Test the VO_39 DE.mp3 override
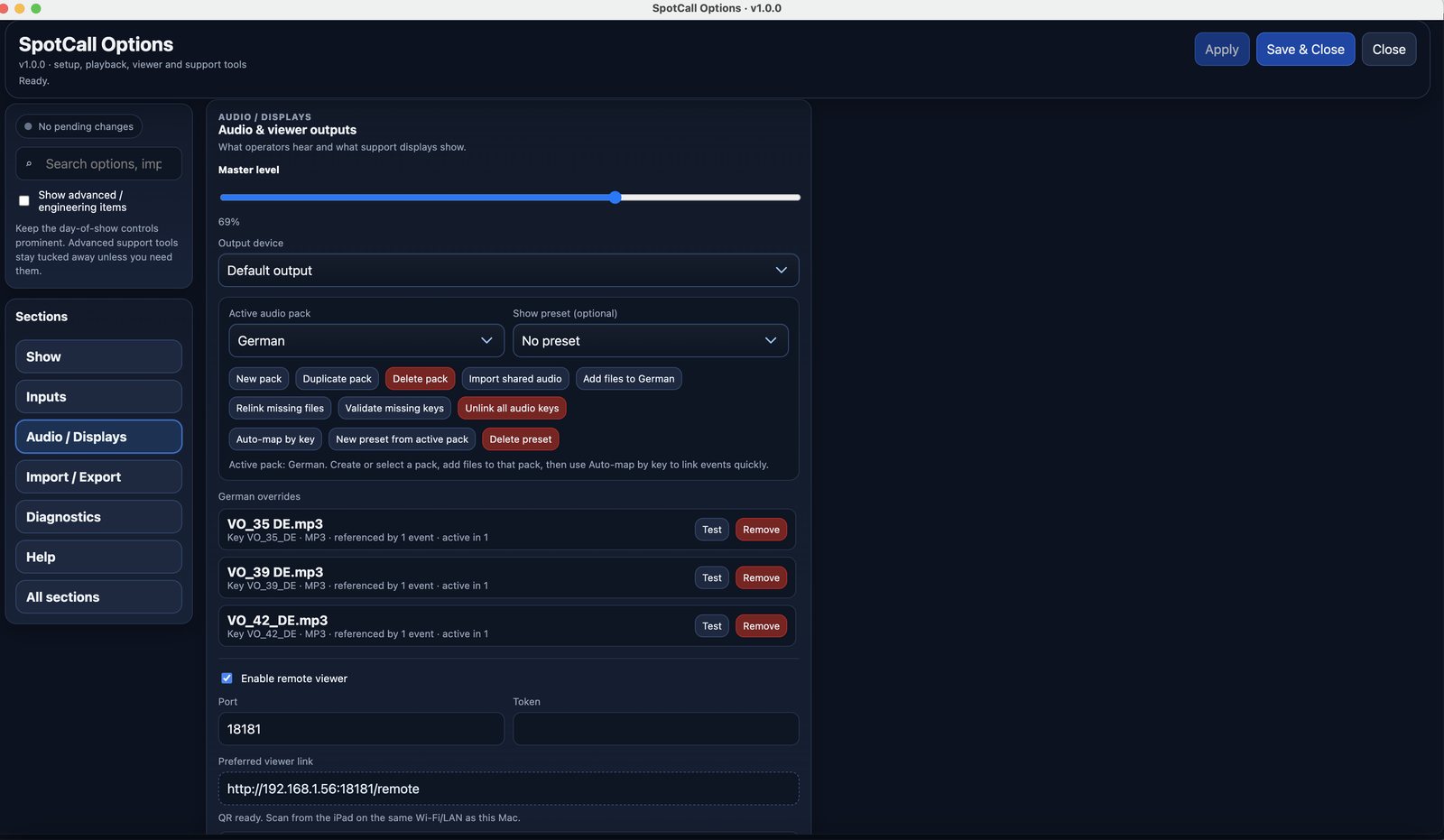The height and width of the screenshot is (840, 1444). pos(712,577)
